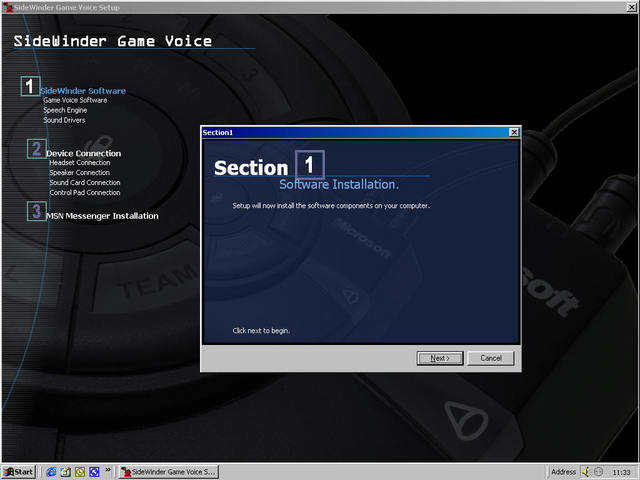Click the blue Quick Launch icon
640x480 pixels.
coord(94,472)
